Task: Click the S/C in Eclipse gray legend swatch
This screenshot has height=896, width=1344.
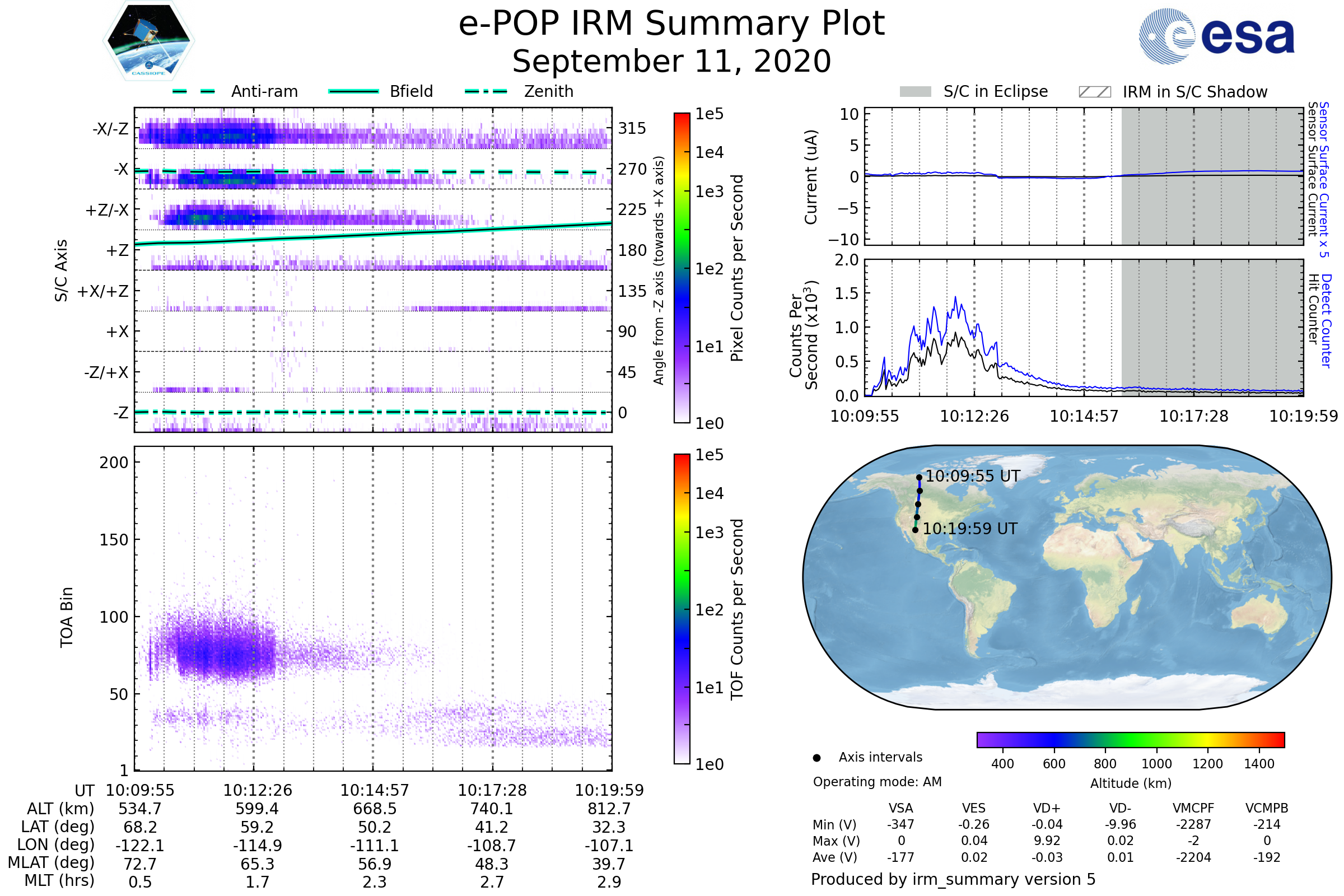Action: [x=916, y=92]
